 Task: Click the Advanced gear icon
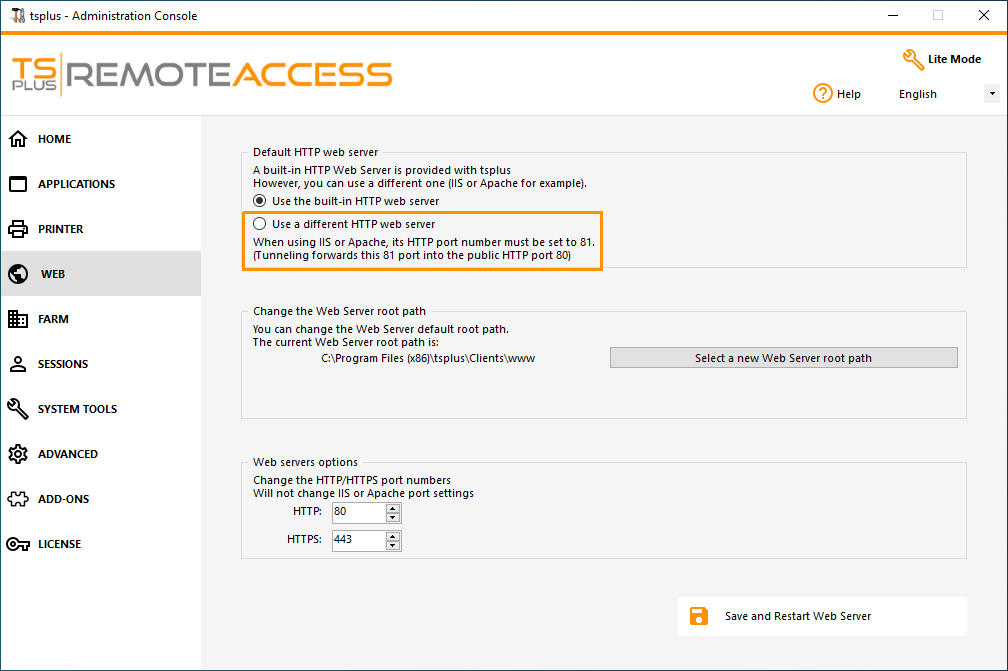point(18,454)
